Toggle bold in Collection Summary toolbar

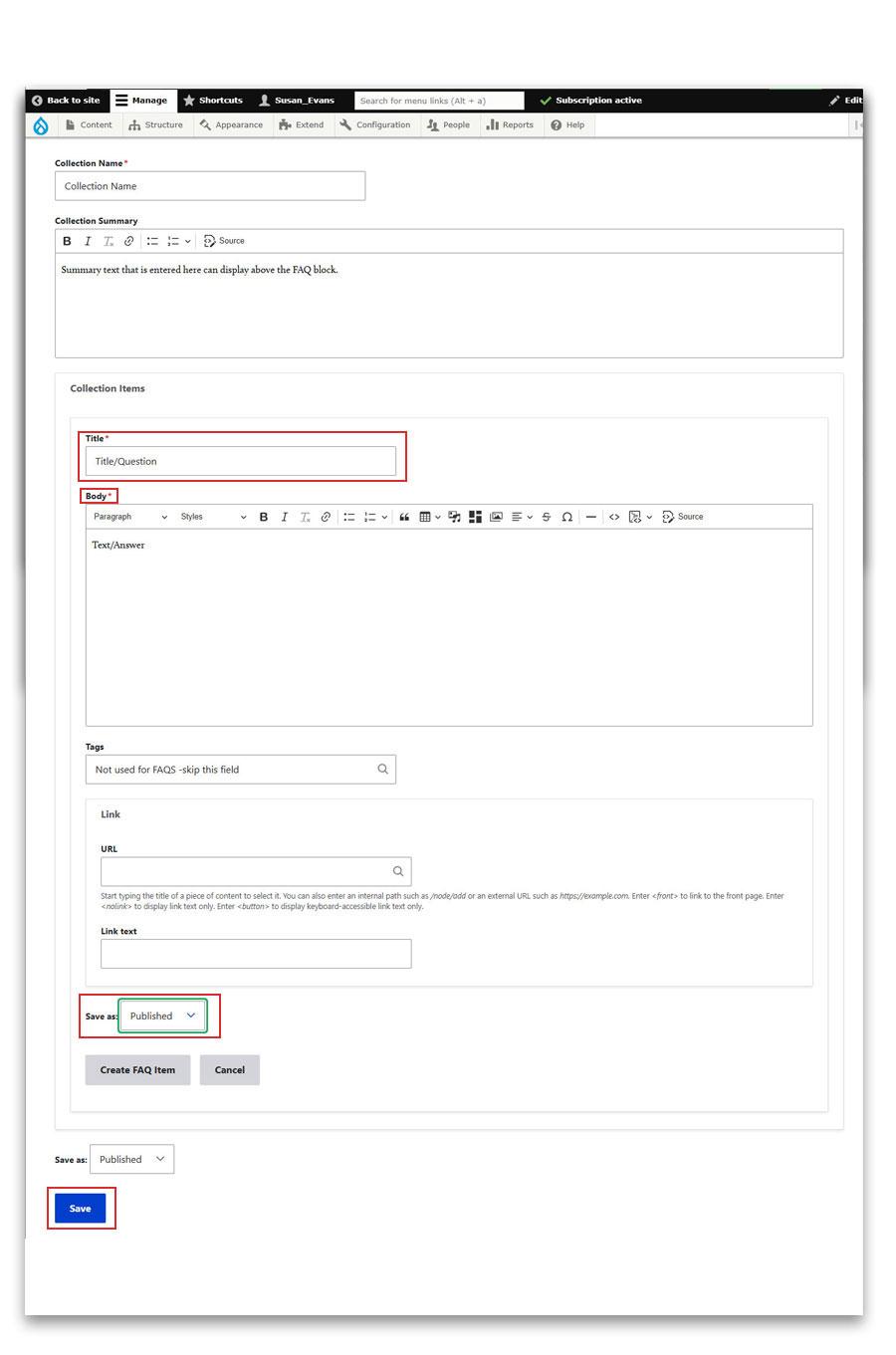pos(68,241)
